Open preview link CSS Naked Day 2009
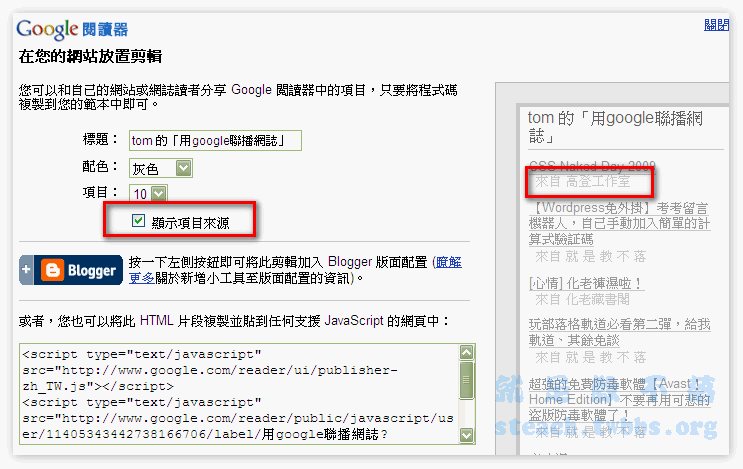 [592, 166]
